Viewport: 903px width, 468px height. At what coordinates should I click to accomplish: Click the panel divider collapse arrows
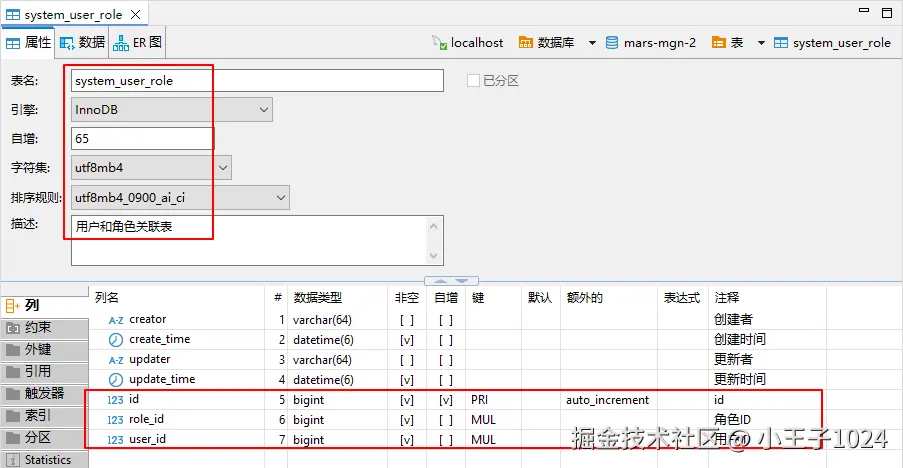[x=451, y=281]
